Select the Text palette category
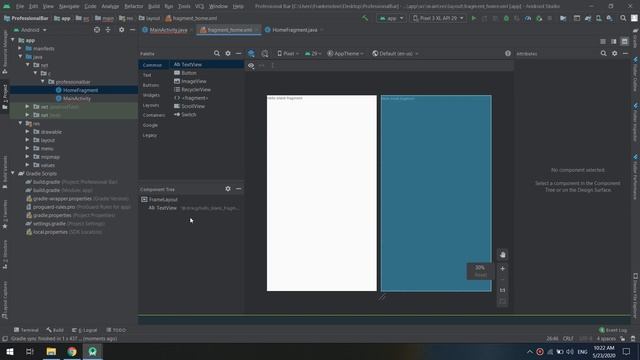This screenshot has height=360, width=640. [x=147, y=75]
